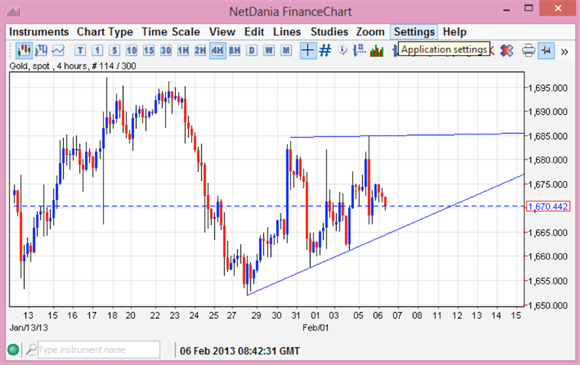Switch to 10 minute time scale
Image resolution: width=580 pixels, height=365 pixels.
[132, 50]
